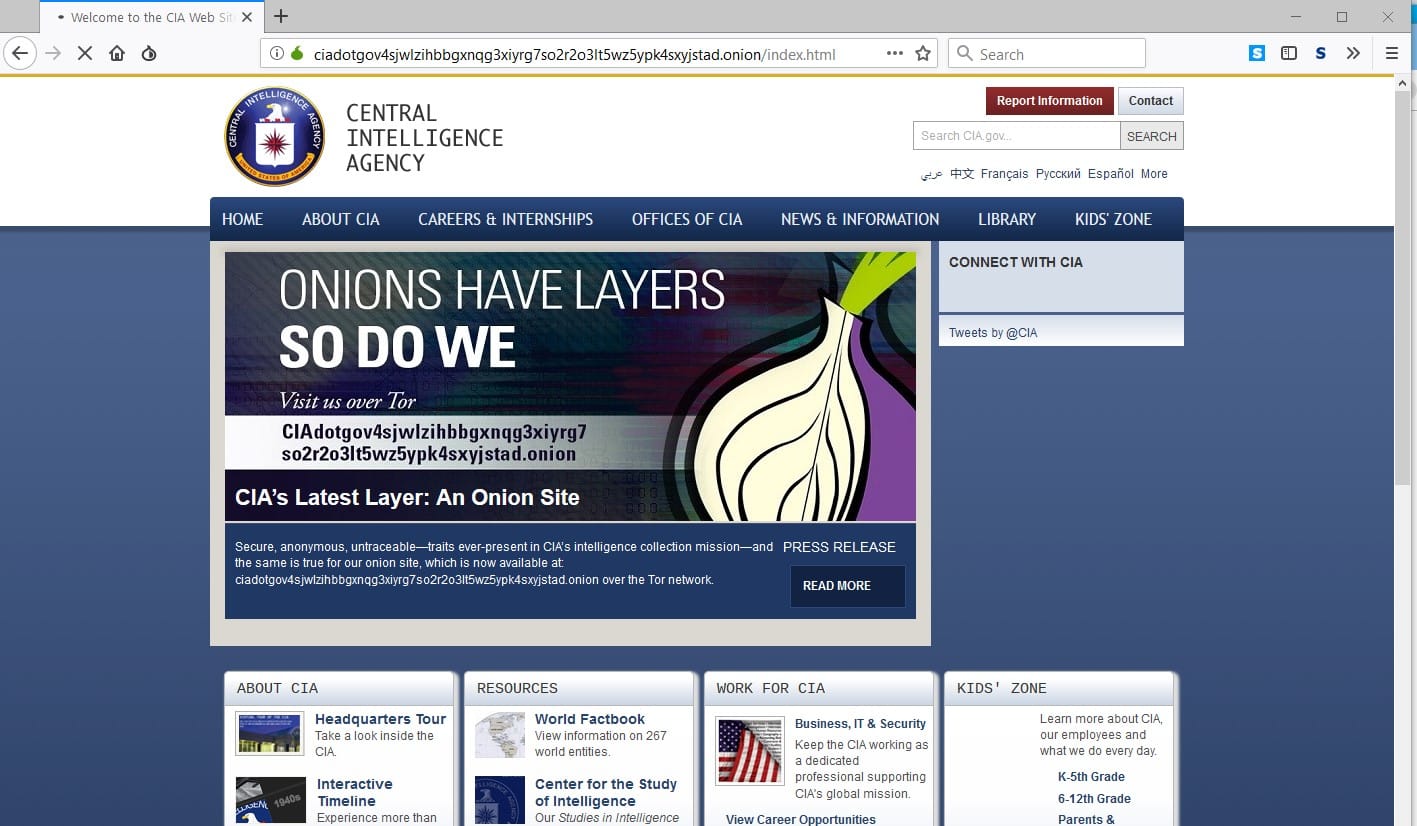Focus the browser Search box

point(1046,54)
